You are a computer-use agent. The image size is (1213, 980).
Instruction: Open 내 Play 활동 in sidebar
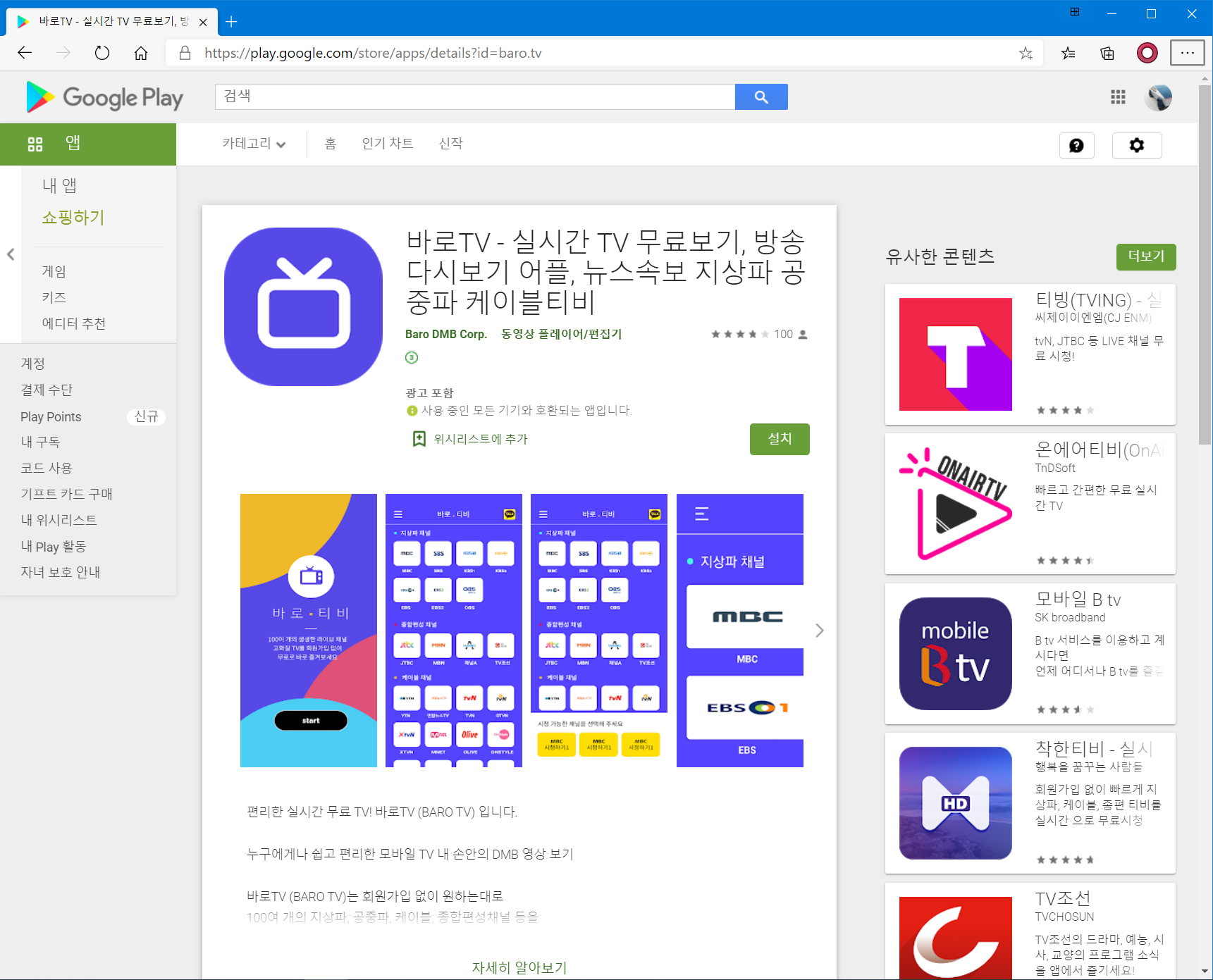(54, 546)
